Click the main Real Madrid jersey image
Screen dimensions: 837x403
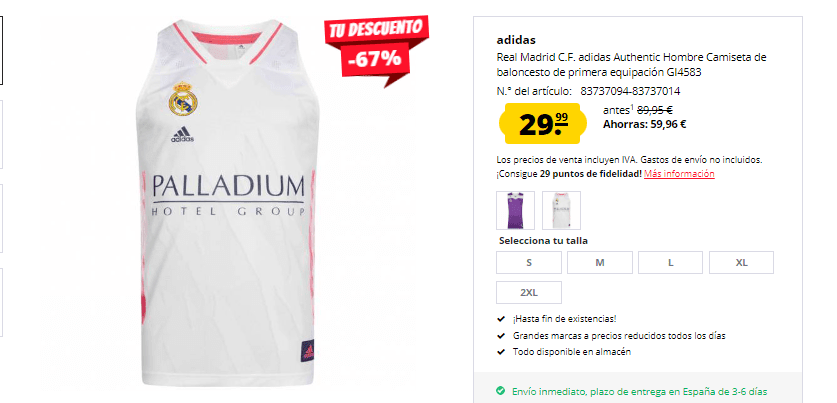pyautogui.click(x=228, y=203)
